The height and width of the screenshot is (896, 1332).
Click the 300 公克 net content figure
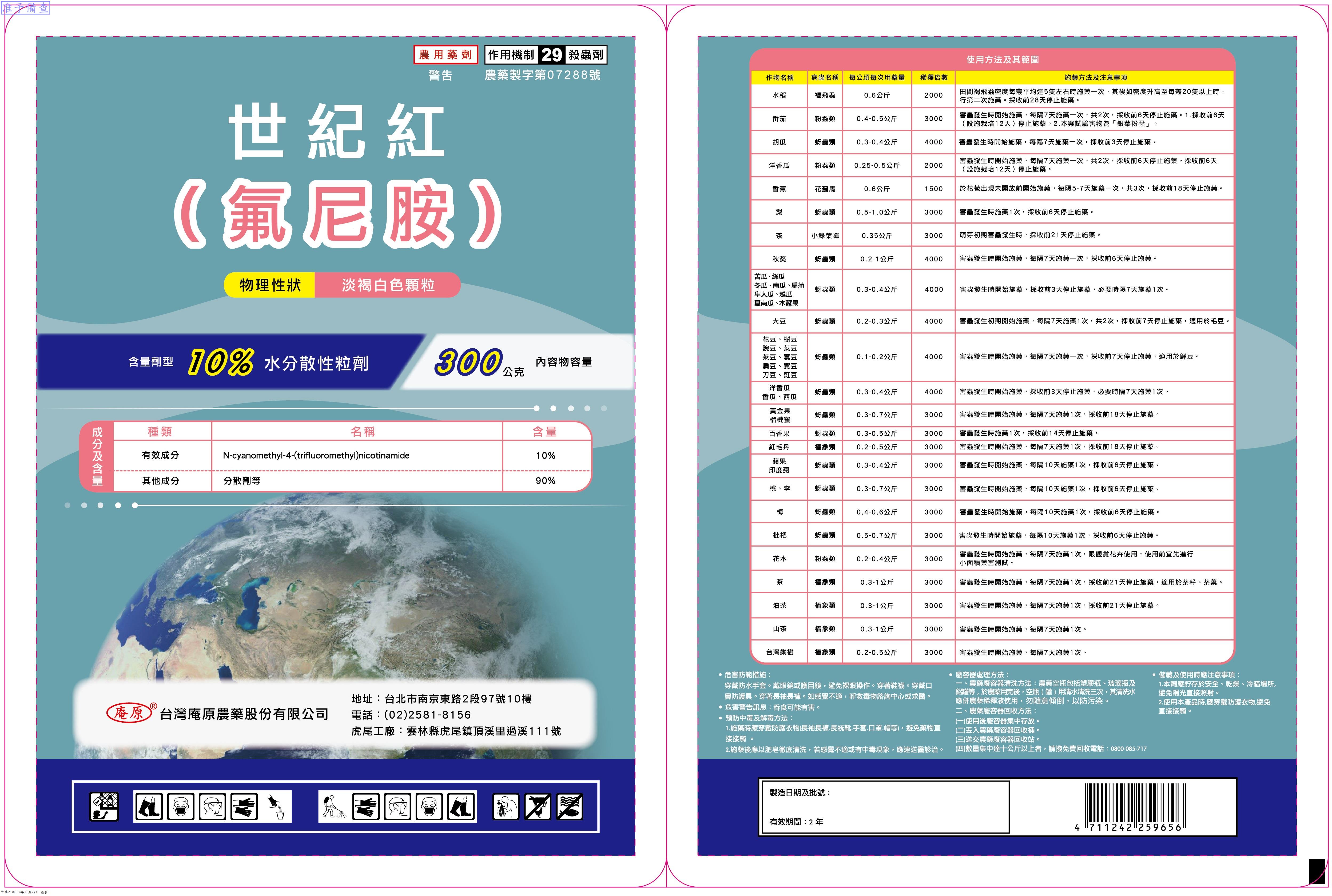pyautogui.click(x=479, y=363)
